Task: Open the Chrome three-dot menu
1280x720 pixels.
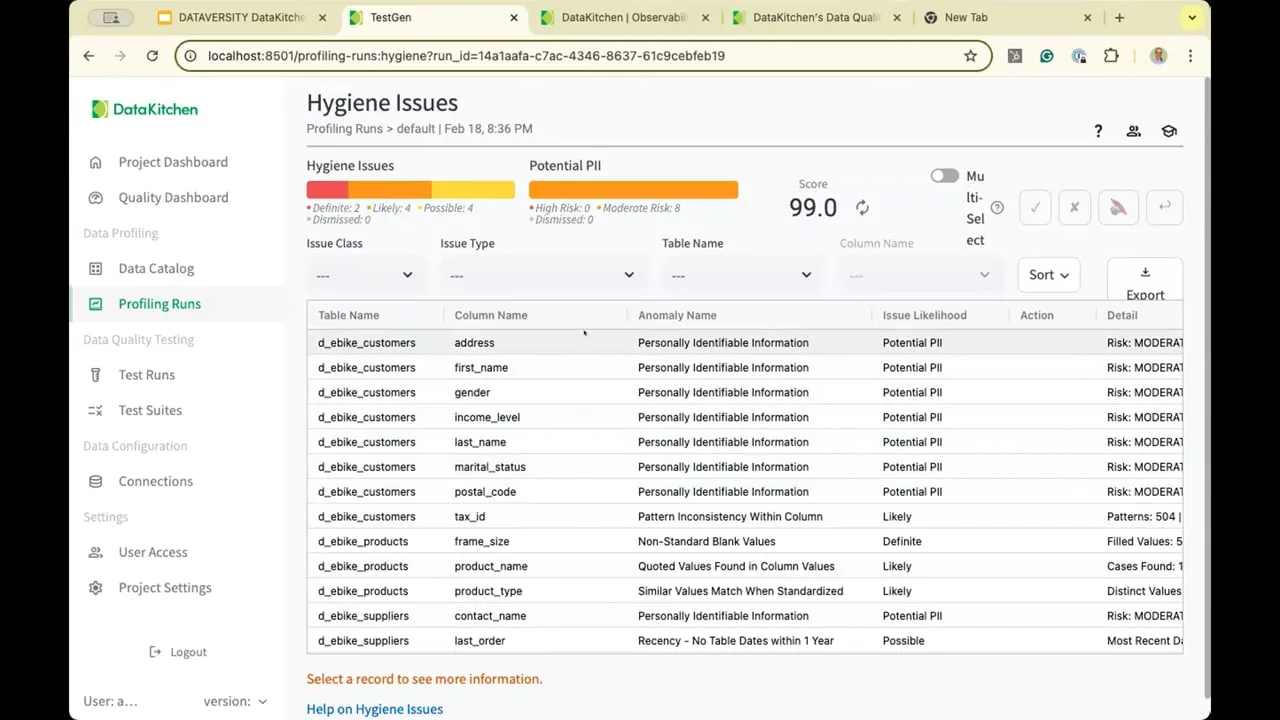Action: click(x=1190, y=56)
